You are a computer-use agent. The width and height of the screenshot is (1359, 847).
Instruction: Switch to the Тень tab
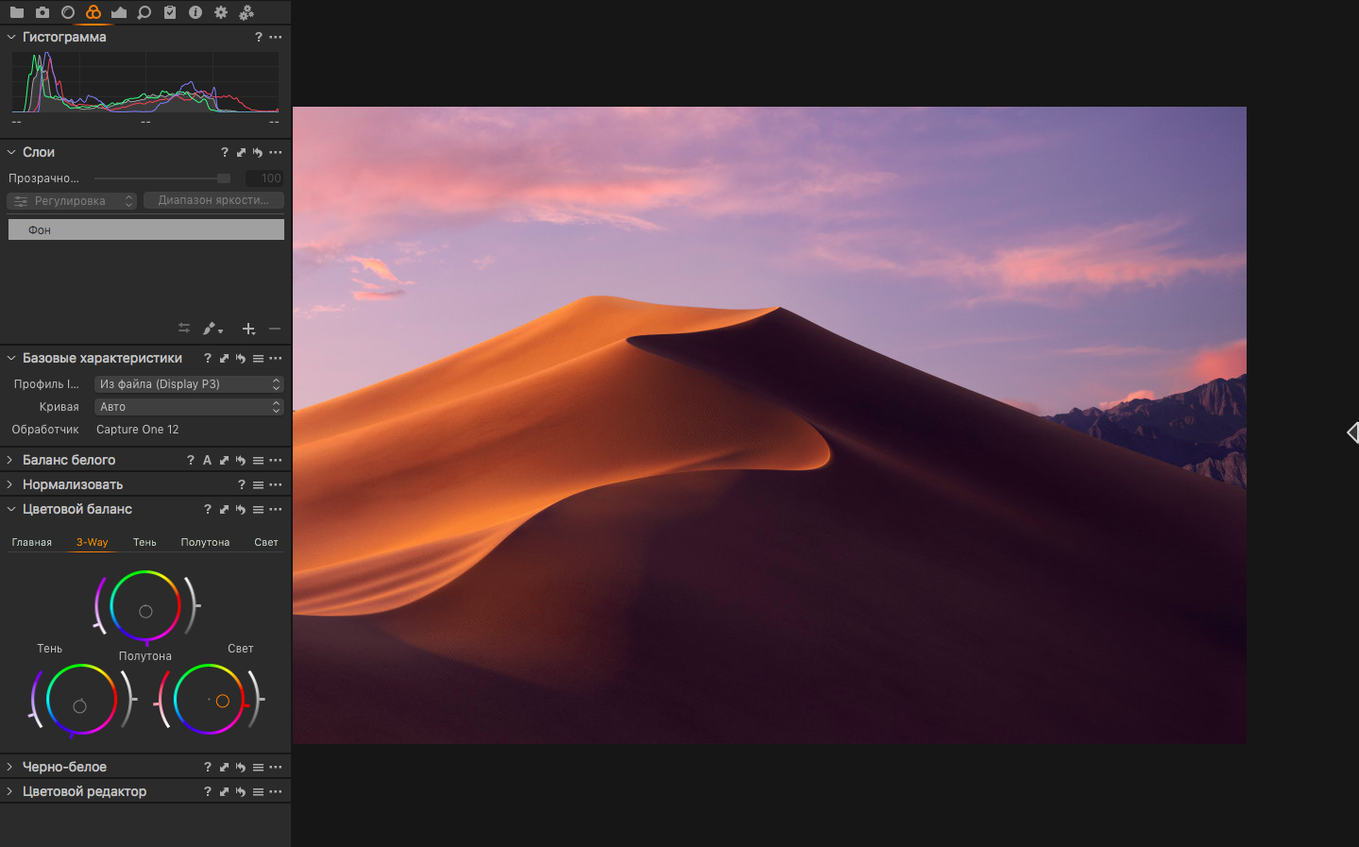pyautogui.click(x=145, y=542)
